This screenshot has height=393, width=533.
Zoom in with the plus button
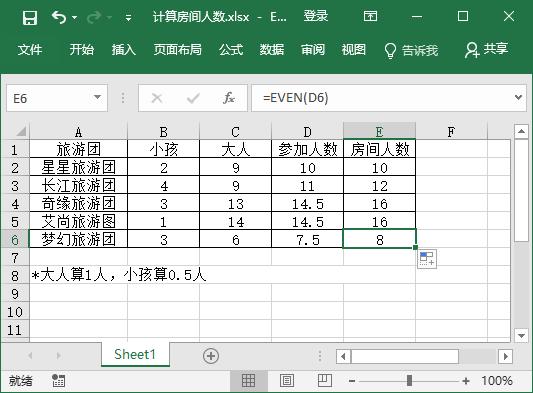pos(466,381)
